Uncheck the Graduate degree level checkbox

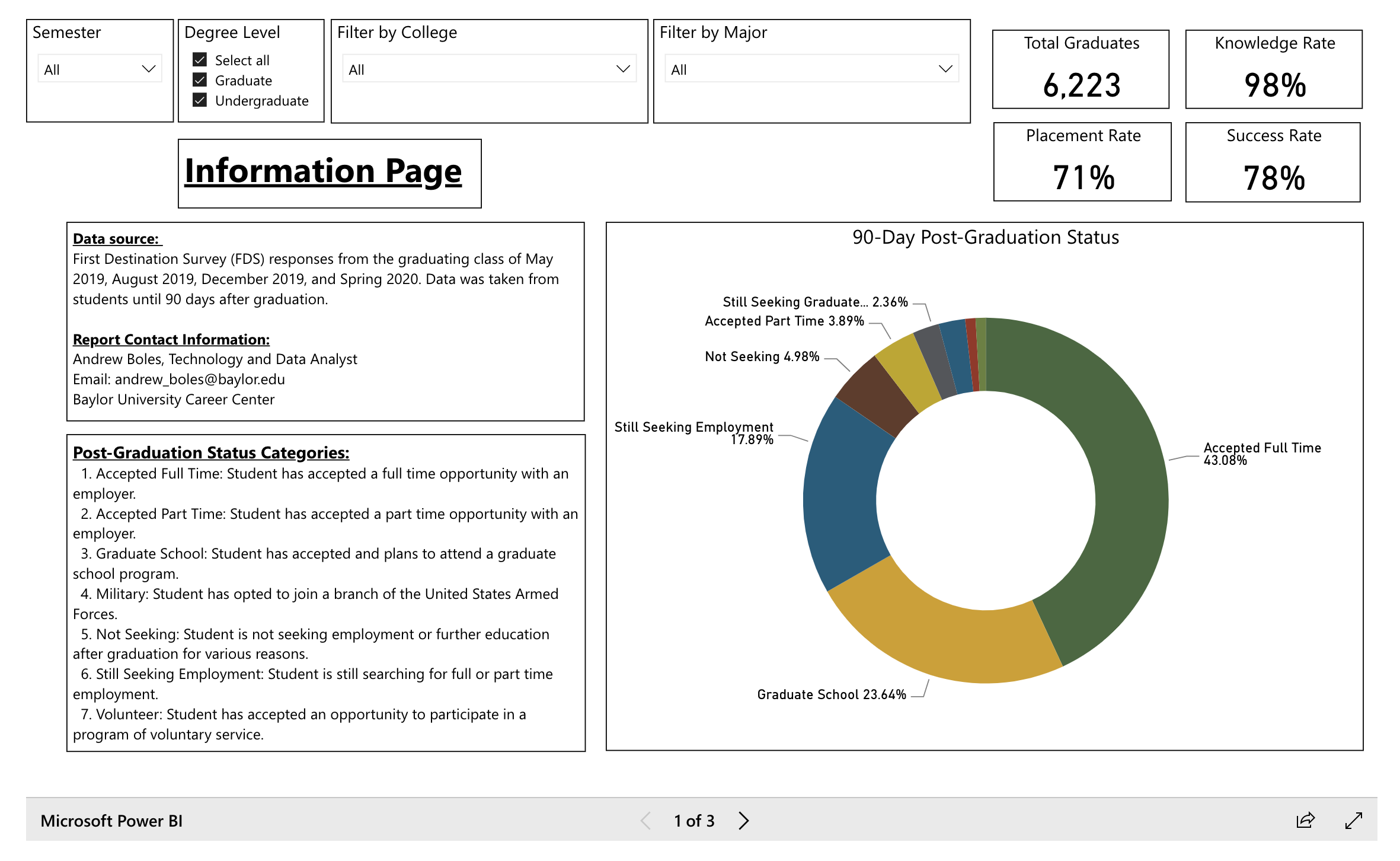(x=200, y=80)
